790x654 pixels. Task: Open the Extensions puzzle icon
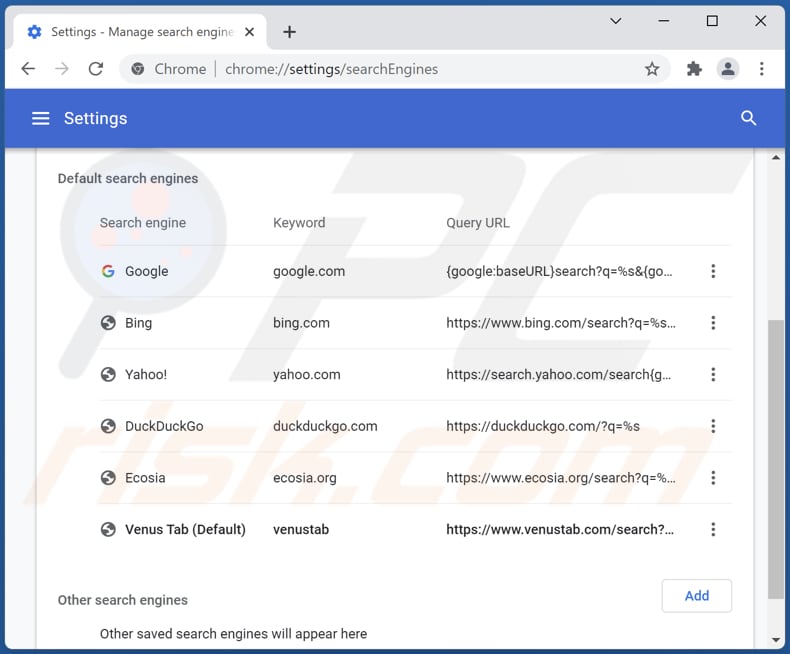pos(694,69)
